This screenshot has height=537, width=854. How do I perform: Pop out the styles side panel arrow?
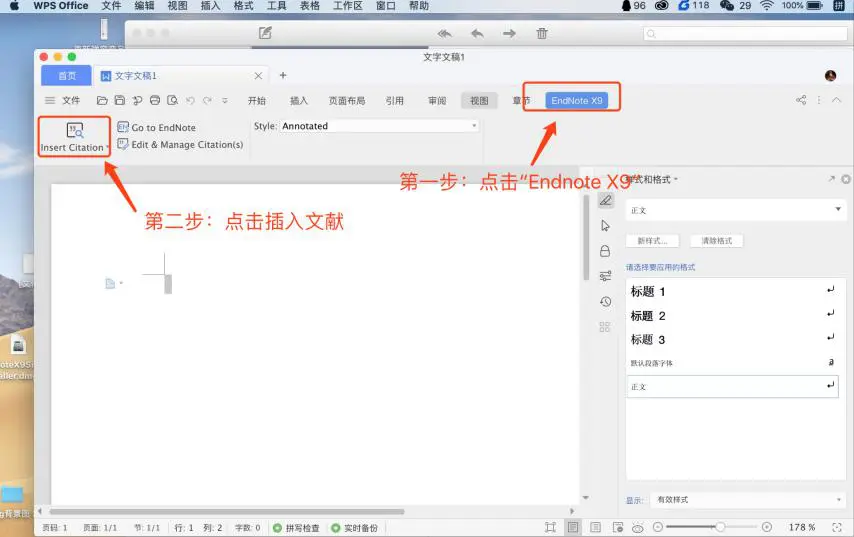[x=831, y=179]
